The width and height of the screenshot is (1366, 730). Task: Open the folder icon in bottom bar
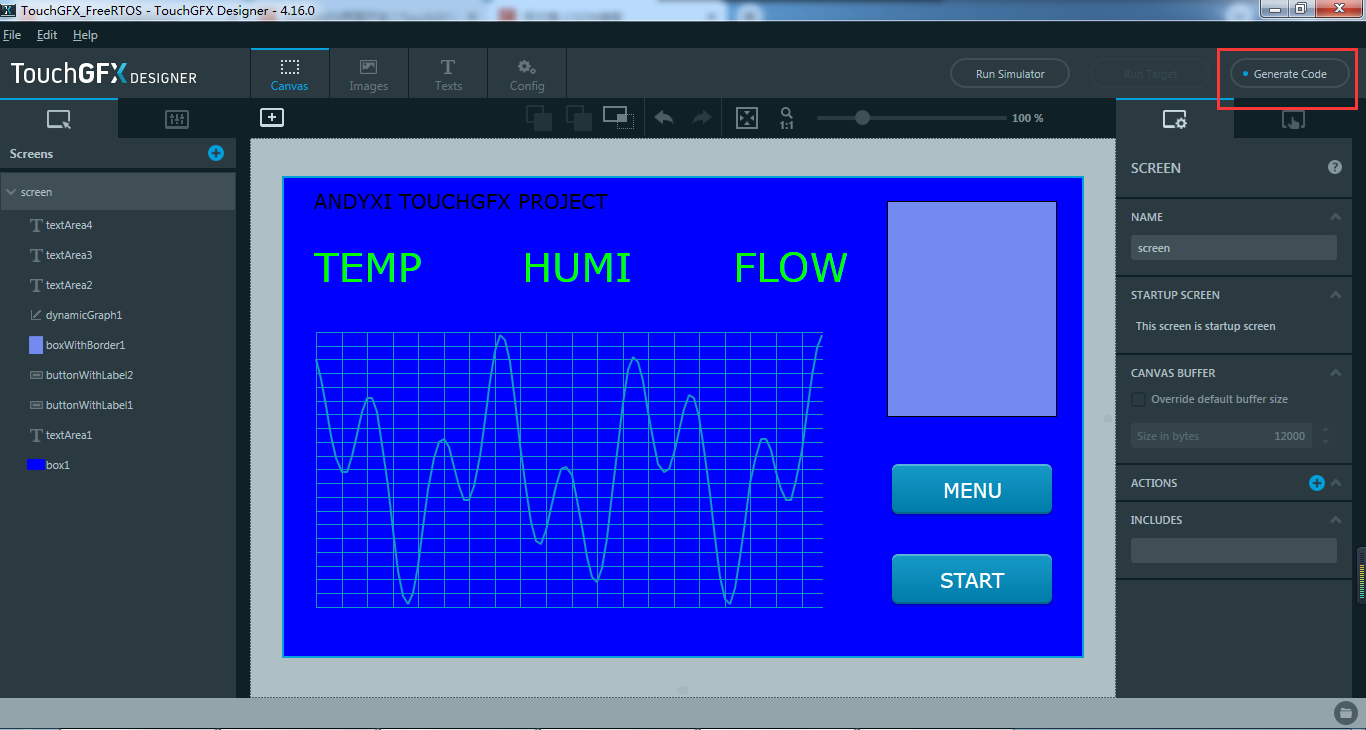(1346, 713)
